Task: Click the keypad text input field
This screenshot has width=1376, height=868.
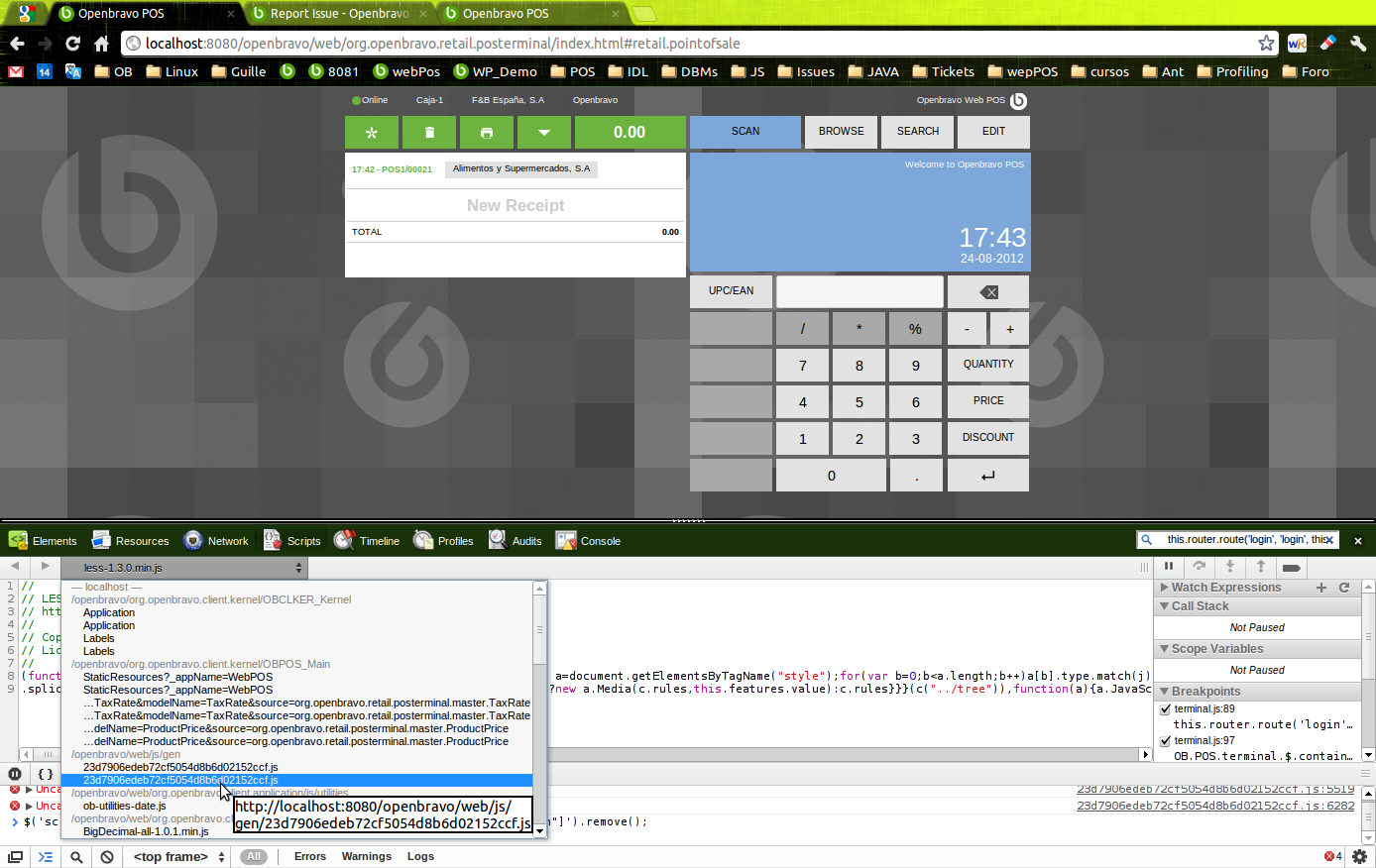Action: click(x=860, y=291)
